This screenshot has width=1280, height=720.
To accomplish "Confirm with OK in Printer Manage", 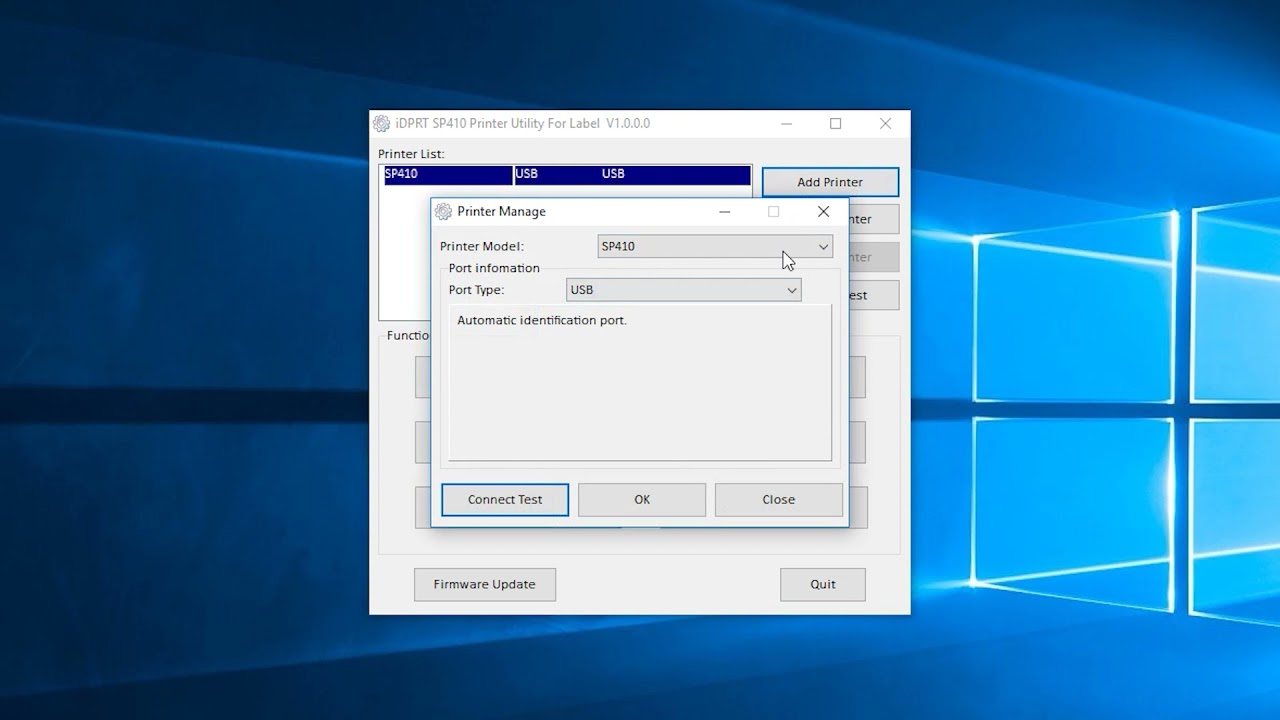I will 642,500.
